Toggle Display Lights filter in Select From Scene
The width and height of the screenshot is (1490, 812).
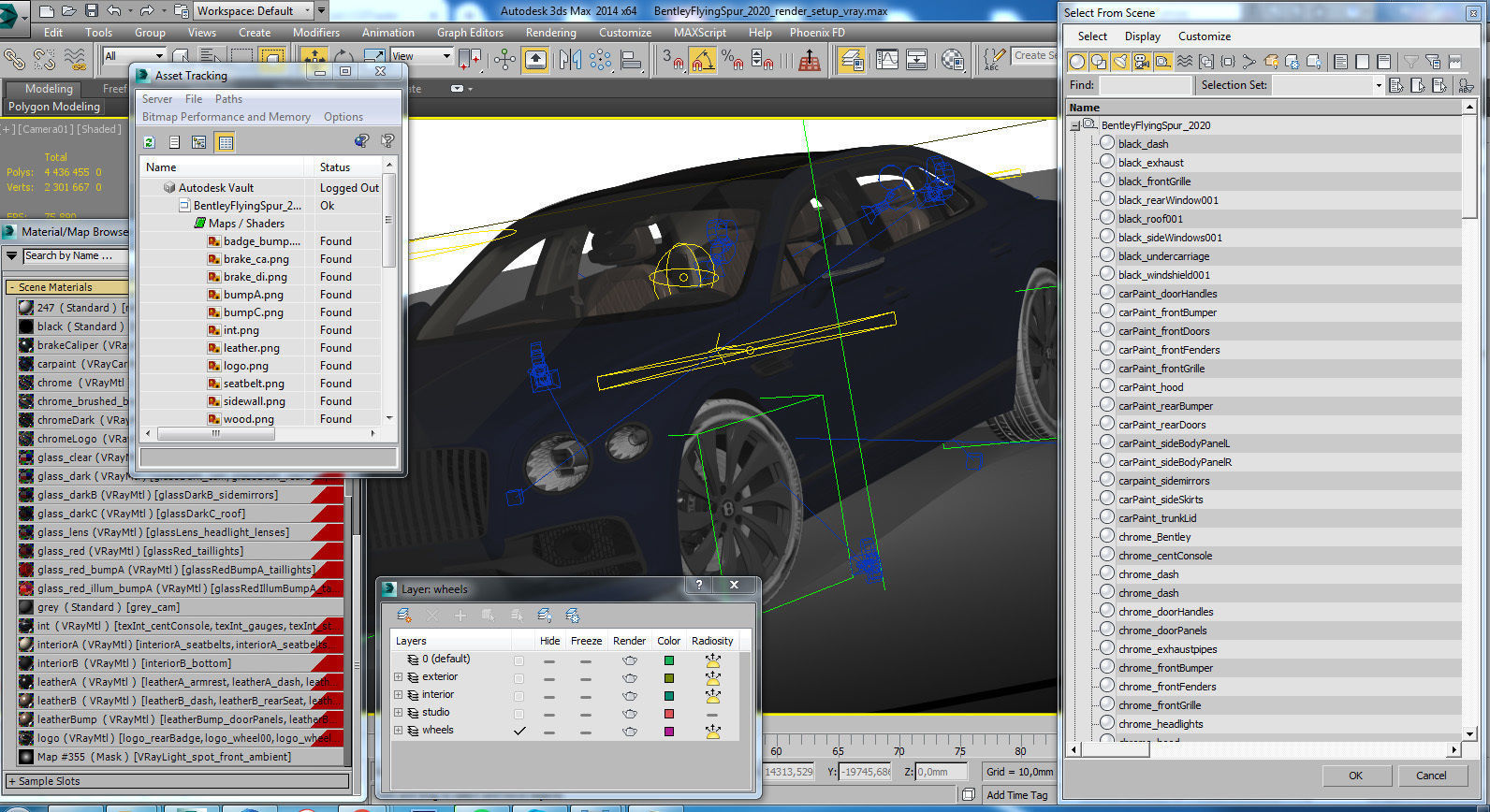[x=1120, y=62]
